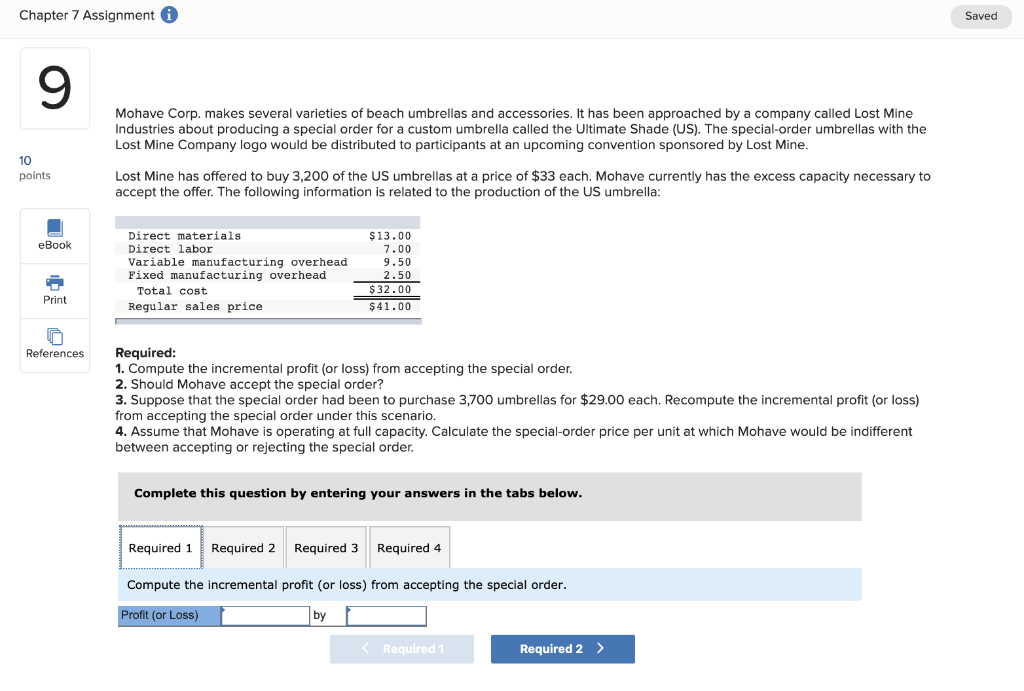
Task: Click the 'Required:' heading
Action: pyautogui.click(x=146, y=353)
